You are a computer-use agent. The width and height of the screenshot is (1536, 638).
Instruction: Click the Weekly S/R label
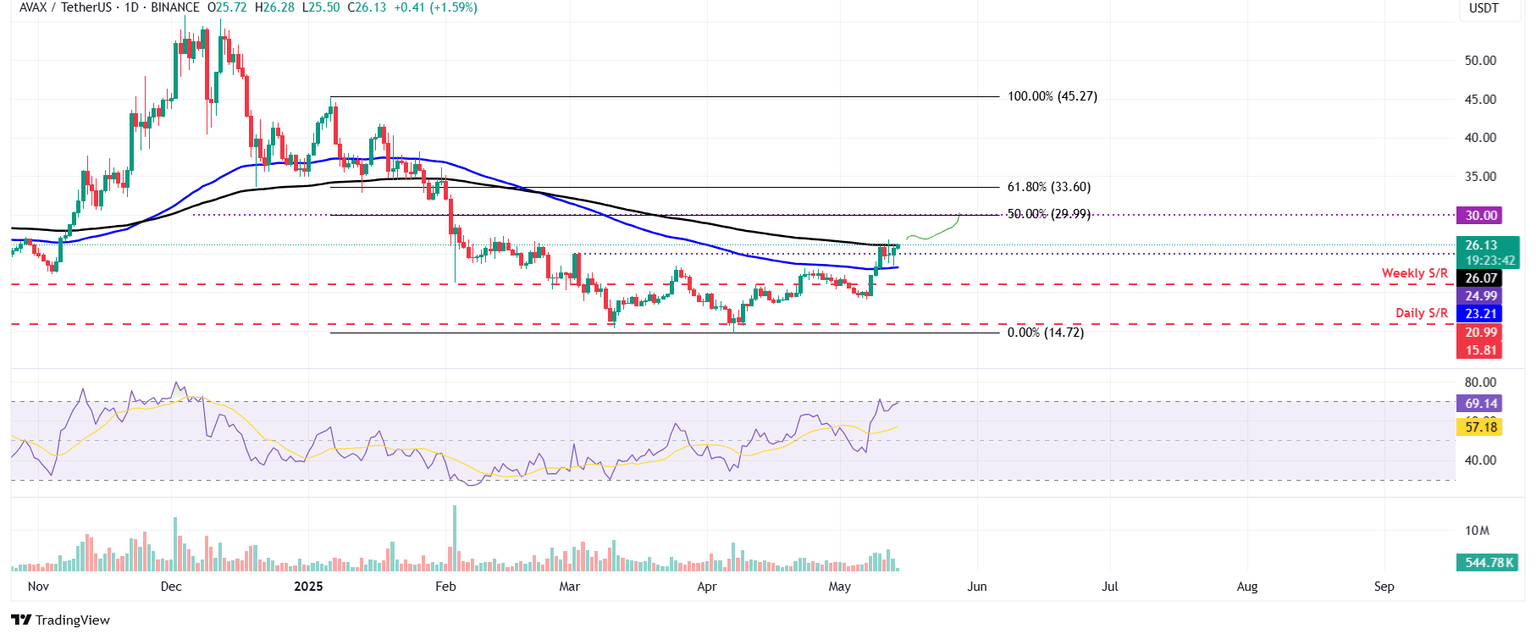click(x=1416, y=273)
